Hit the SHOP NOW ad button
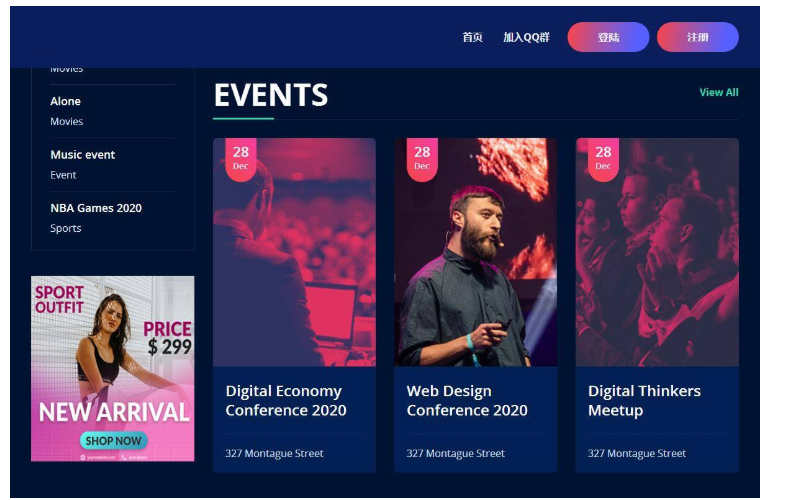795x500 pixels. click(113, 440)
